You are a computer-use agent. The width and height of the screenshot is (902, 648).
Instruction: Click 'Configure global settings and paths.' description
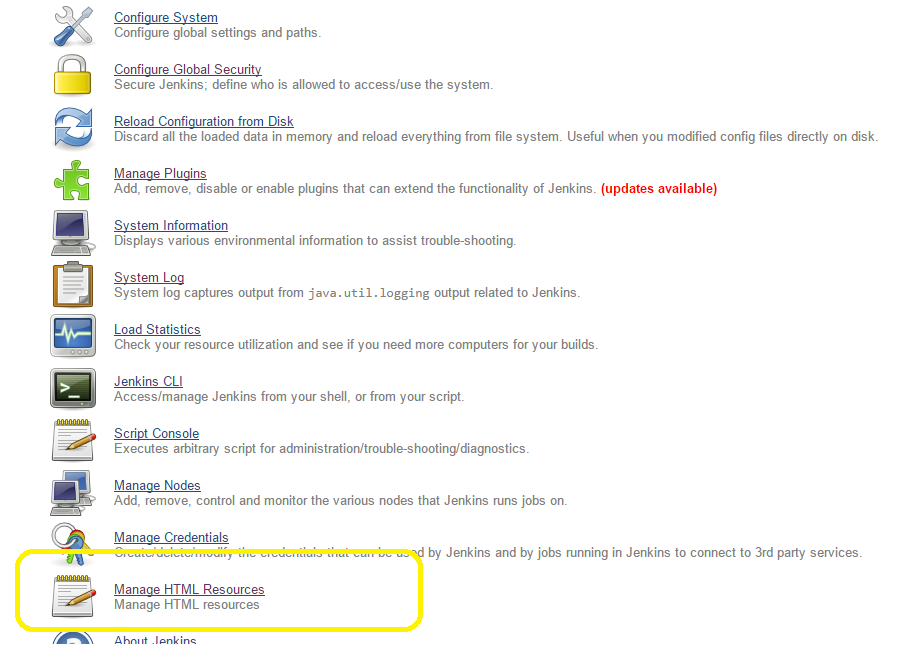tap(217, 33)
